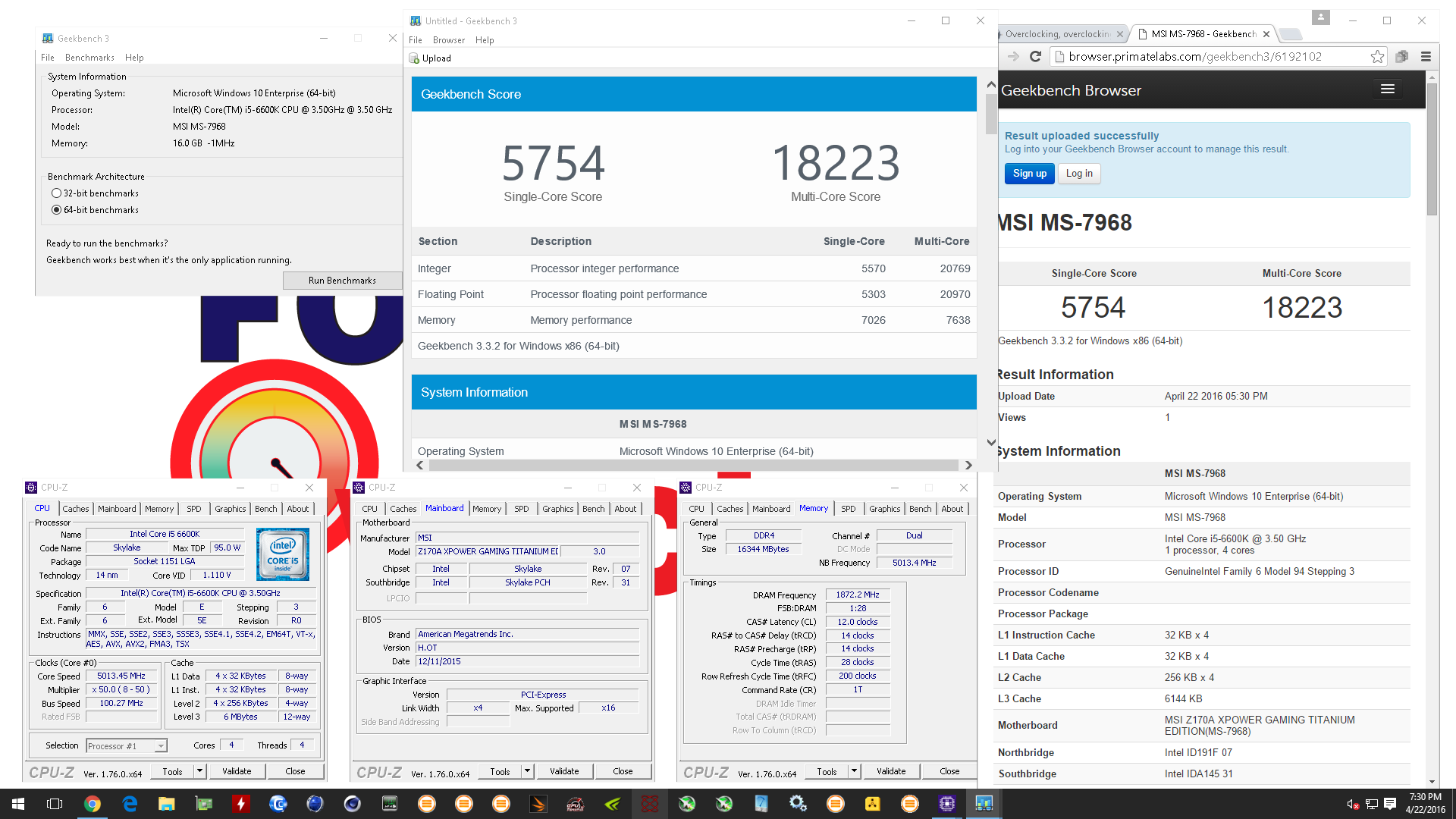Expand Tools dropdown arrow in CPU-Z Mainboard window
This screenshot has height=819, width=1456.
(x=527, y=771)
